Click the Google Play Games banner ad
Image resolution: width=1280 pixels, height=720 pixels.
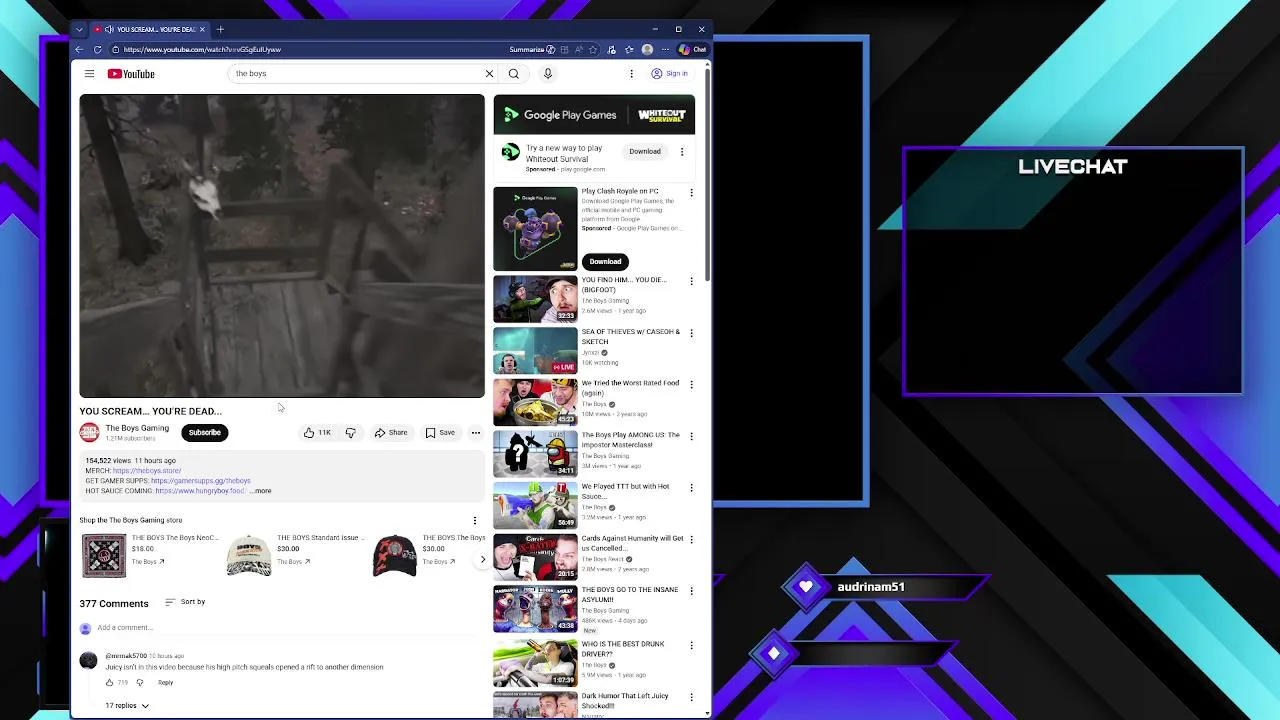(x=594, y=115)
